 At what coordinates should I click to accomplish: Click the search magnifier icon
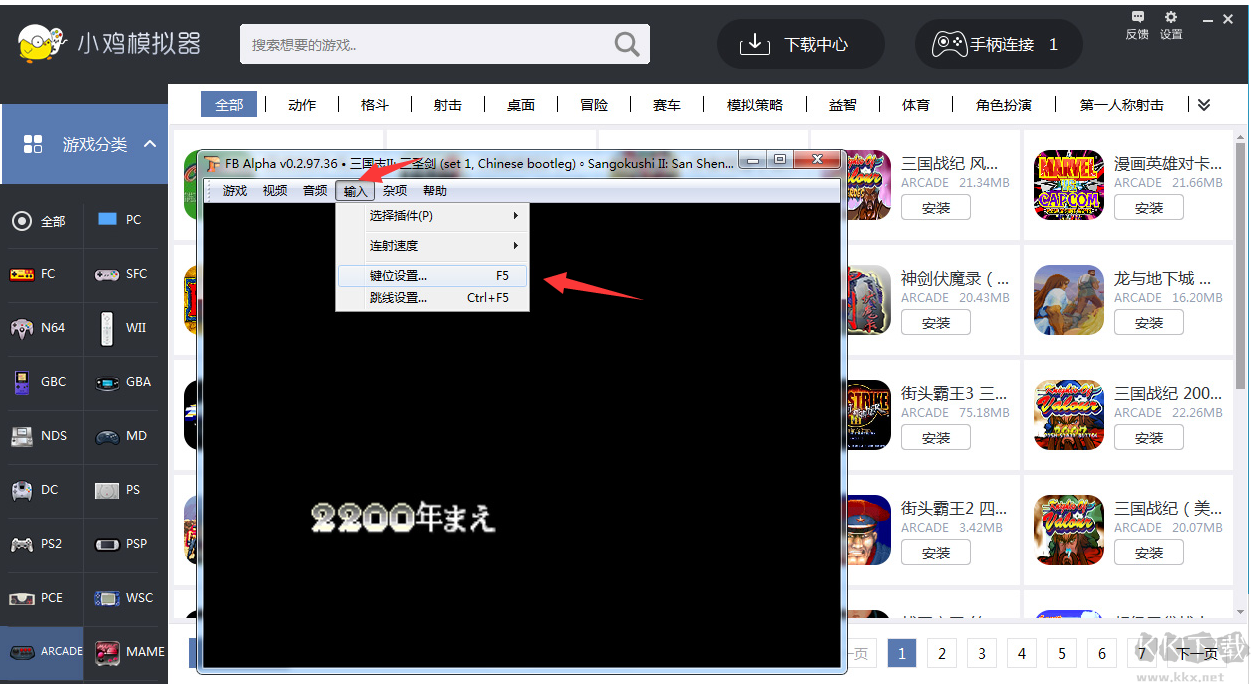(x=627, y=44)
